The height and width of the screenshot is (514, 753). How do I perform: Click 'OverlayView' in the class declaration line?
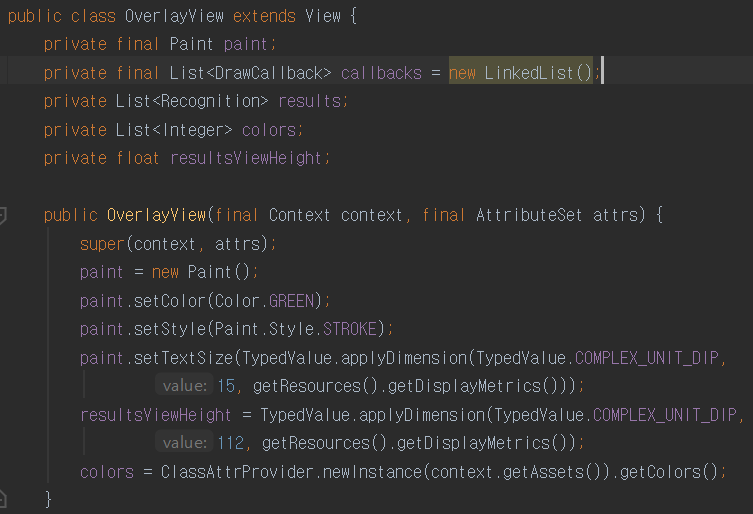[174, 16]
